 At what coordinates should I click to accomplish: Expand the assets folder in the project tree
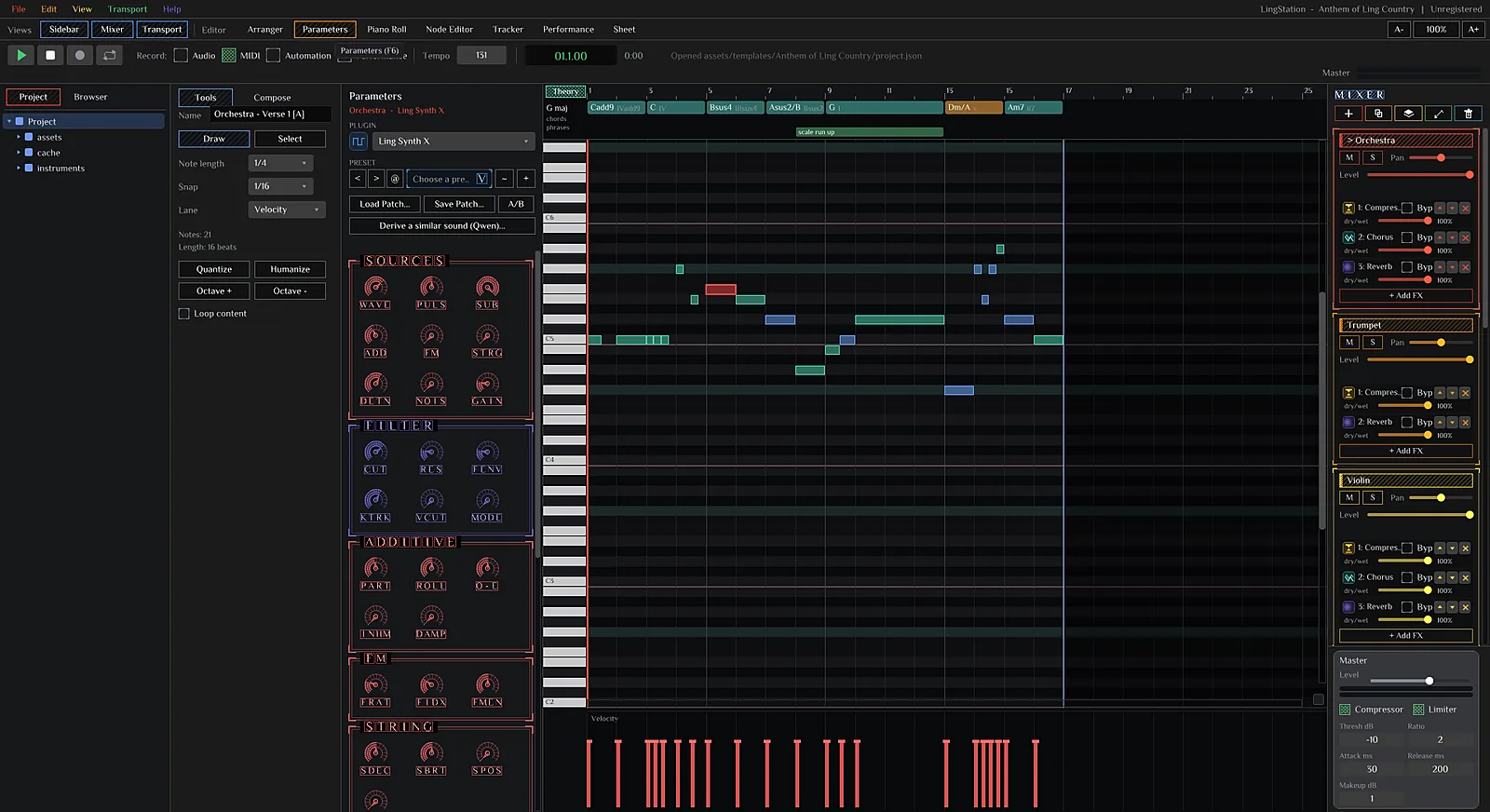(x=18, y=137)
